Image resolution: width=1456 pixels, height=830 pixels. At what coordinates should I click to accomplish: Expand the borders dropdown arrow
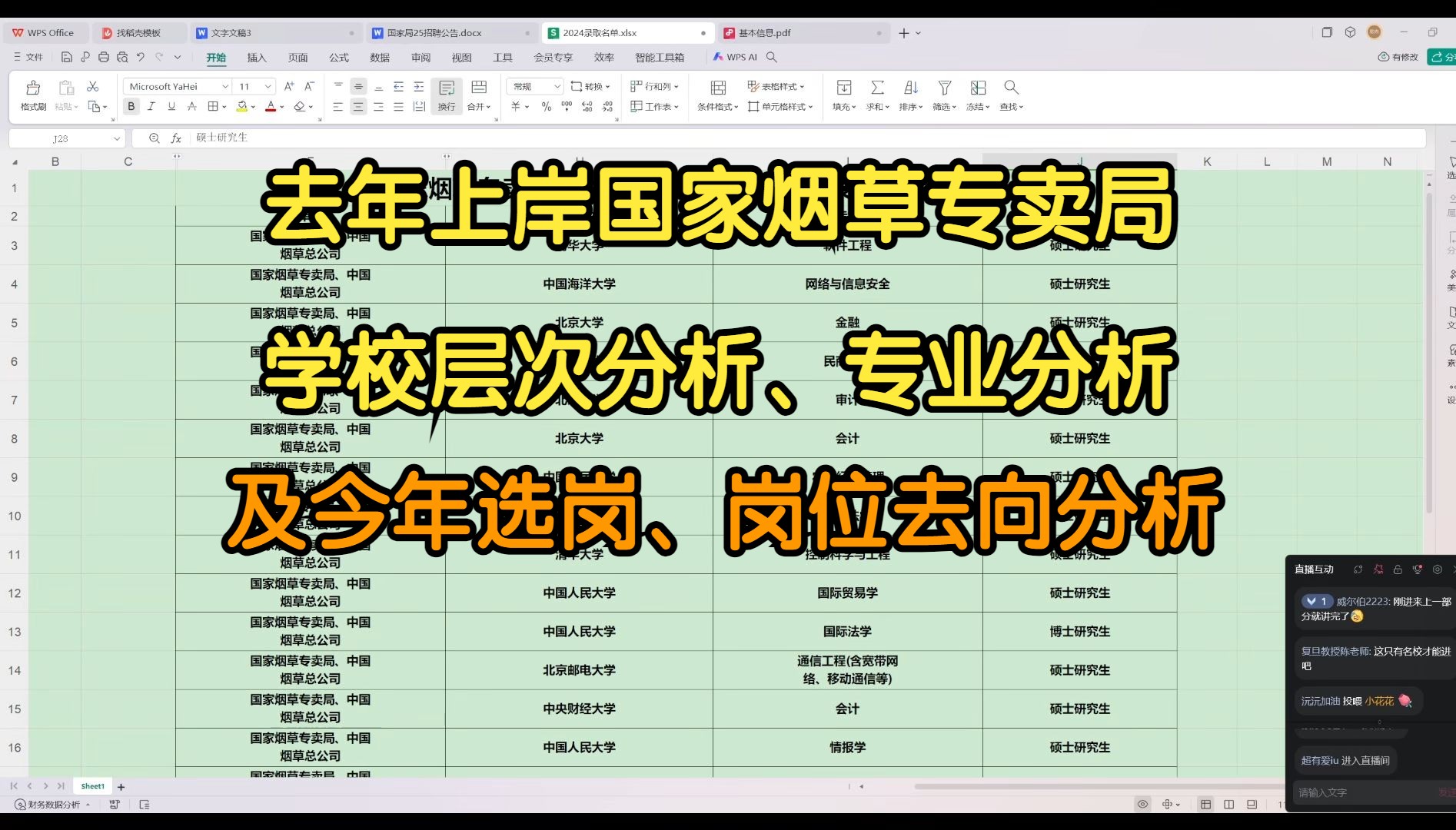coord(224,107)
